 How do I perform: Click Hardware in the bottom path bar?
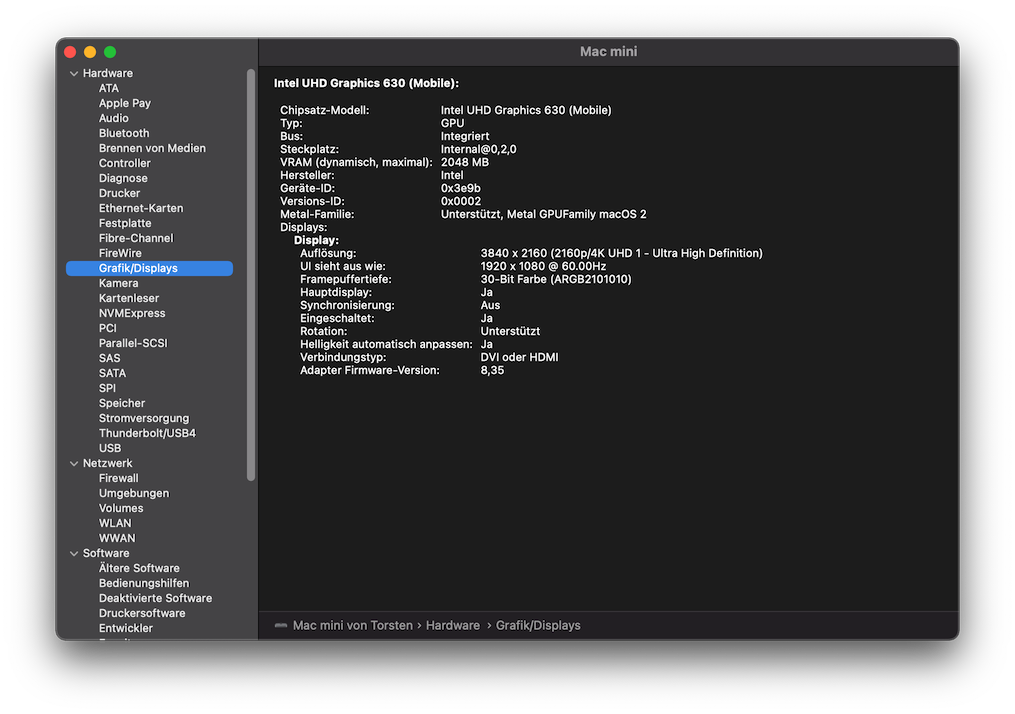(452, 626)
